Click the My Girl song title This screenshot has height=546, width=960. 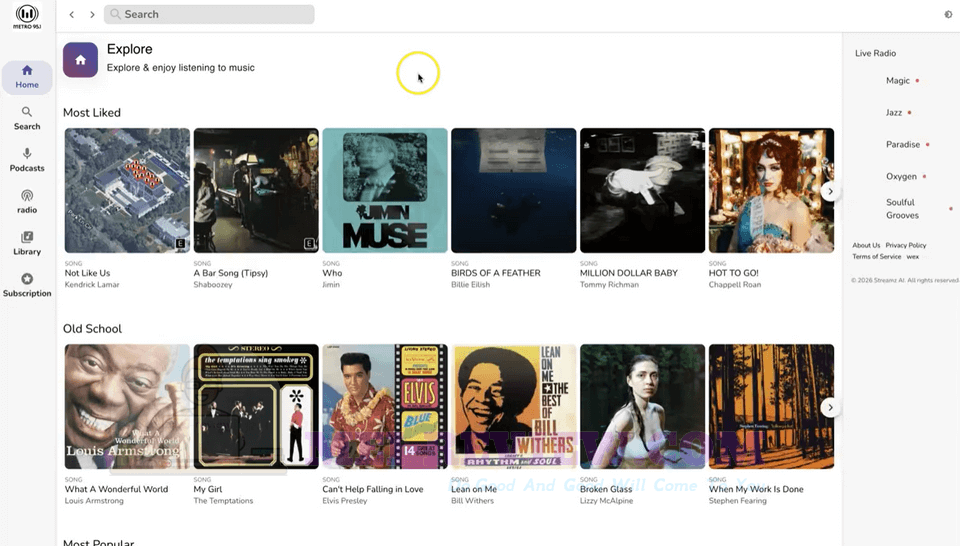click(208, 489)
